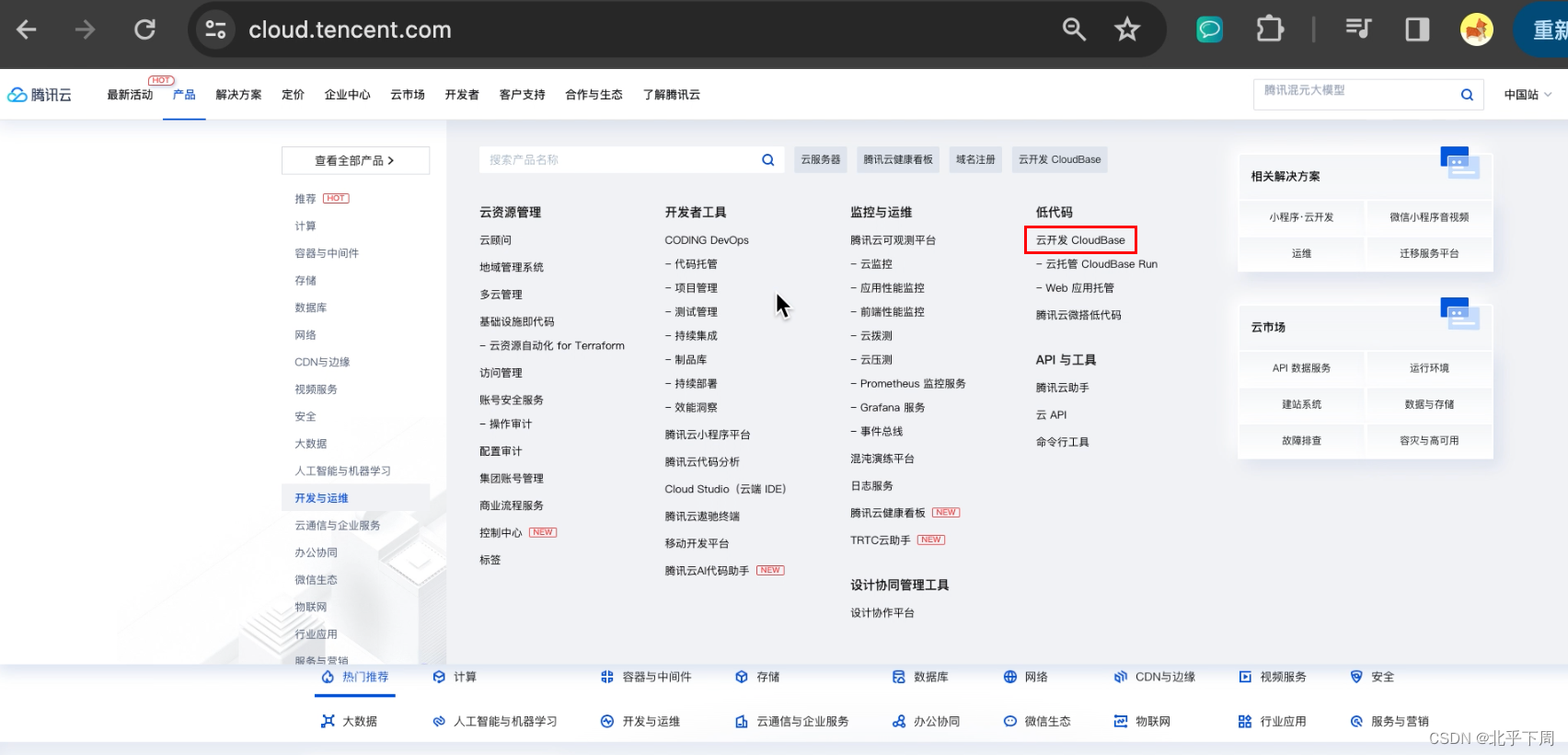Open 云开发 CloudBase product link
This screenshot has height=755, width=1568.
click(x=1080, y=240)
